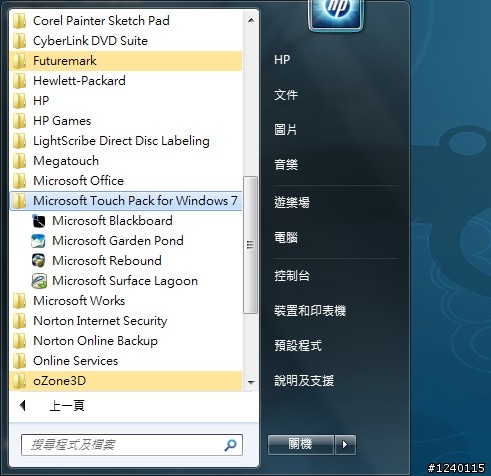Open Norton Online Backup folder
Image resolution: width=491 pixels, height=476 pixels.
coord(126,341)
